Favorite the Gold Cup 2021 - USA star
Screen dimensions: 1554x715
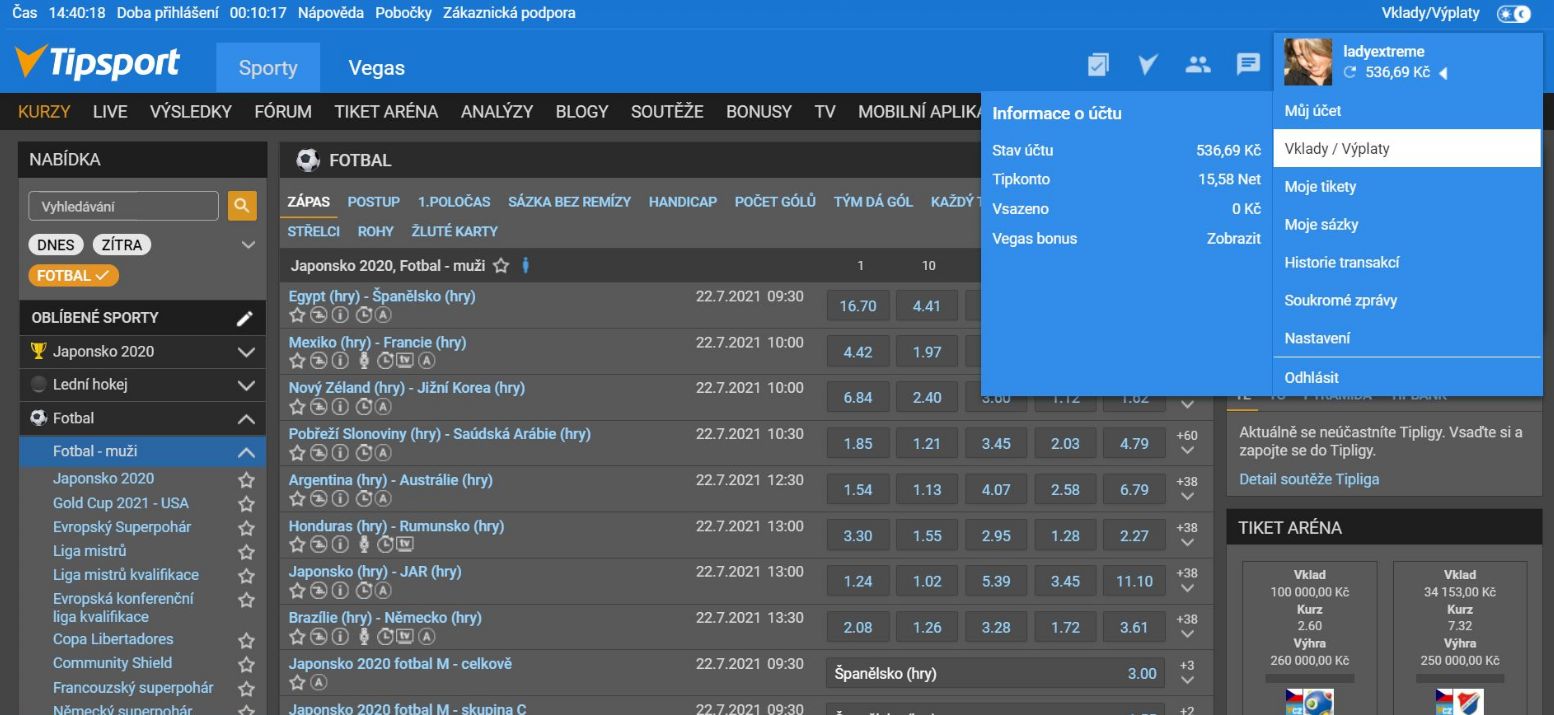pyautogui.click(x=246, y=504)
